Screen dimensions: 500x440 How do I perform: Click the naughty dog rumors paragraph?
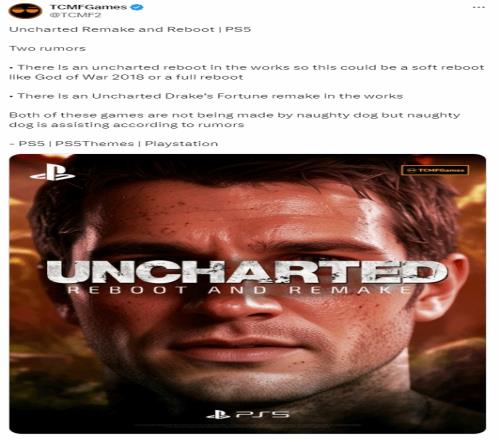(235, 120)
